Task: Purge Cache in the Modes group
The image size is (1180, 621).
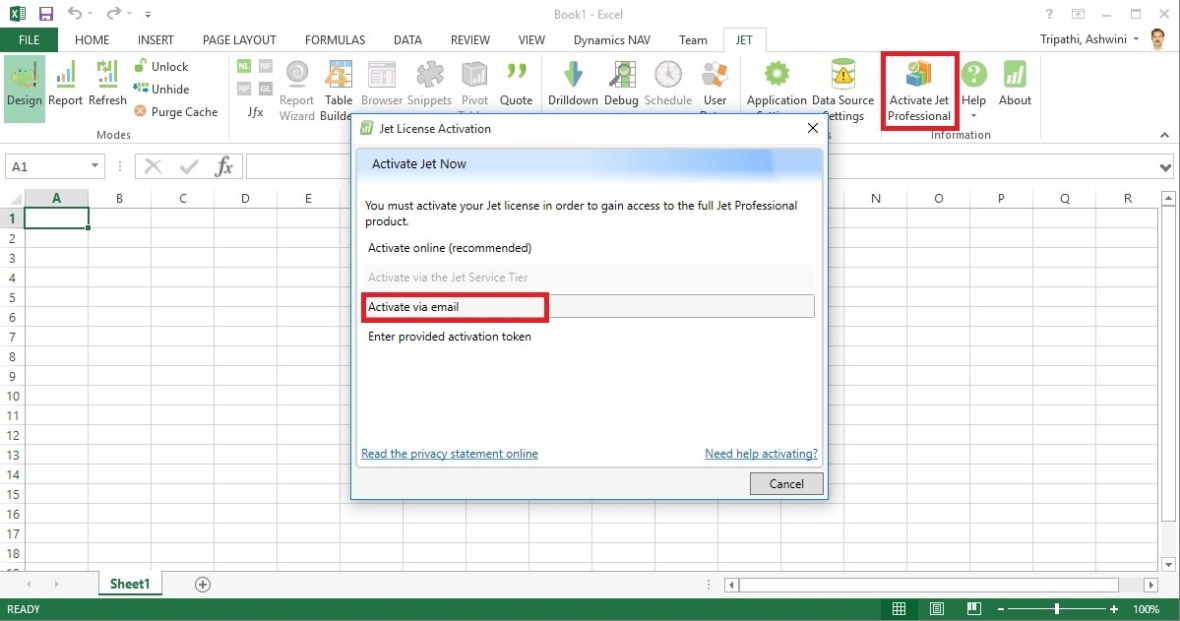Action: 176,112
